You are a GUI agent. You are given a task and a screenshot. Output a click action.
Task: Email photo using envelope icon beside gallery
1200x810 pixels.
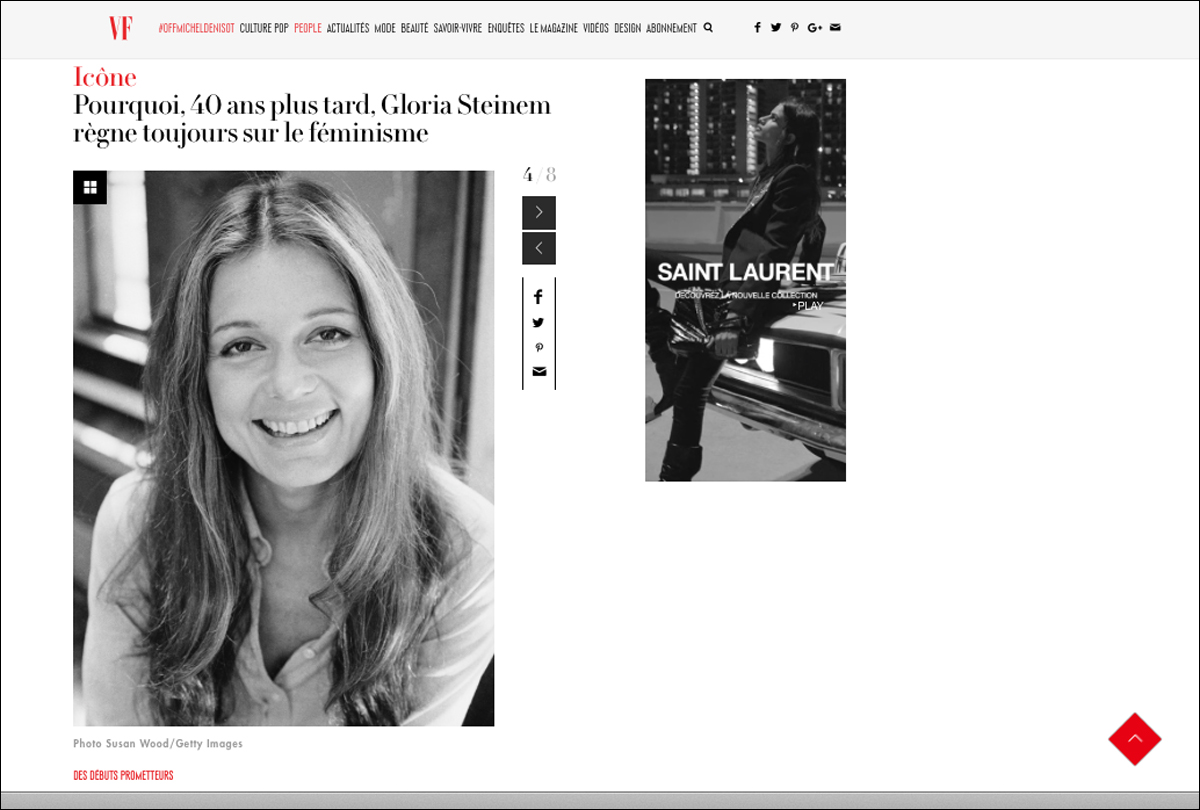538,371
